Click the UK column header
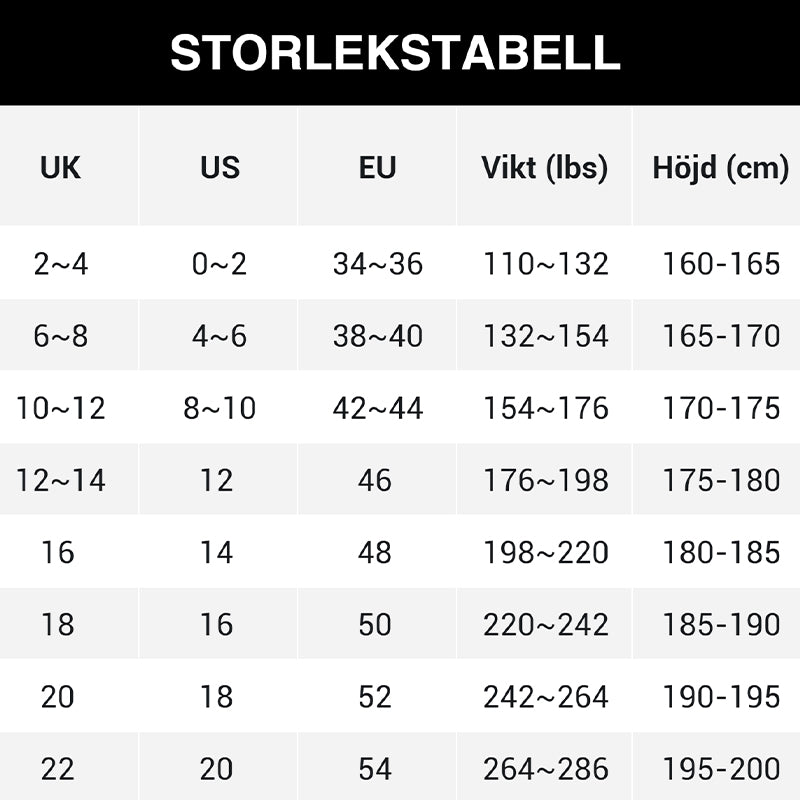Image resolution: width=800 pixels, height=800 pixels. click(x=60, y=168)
